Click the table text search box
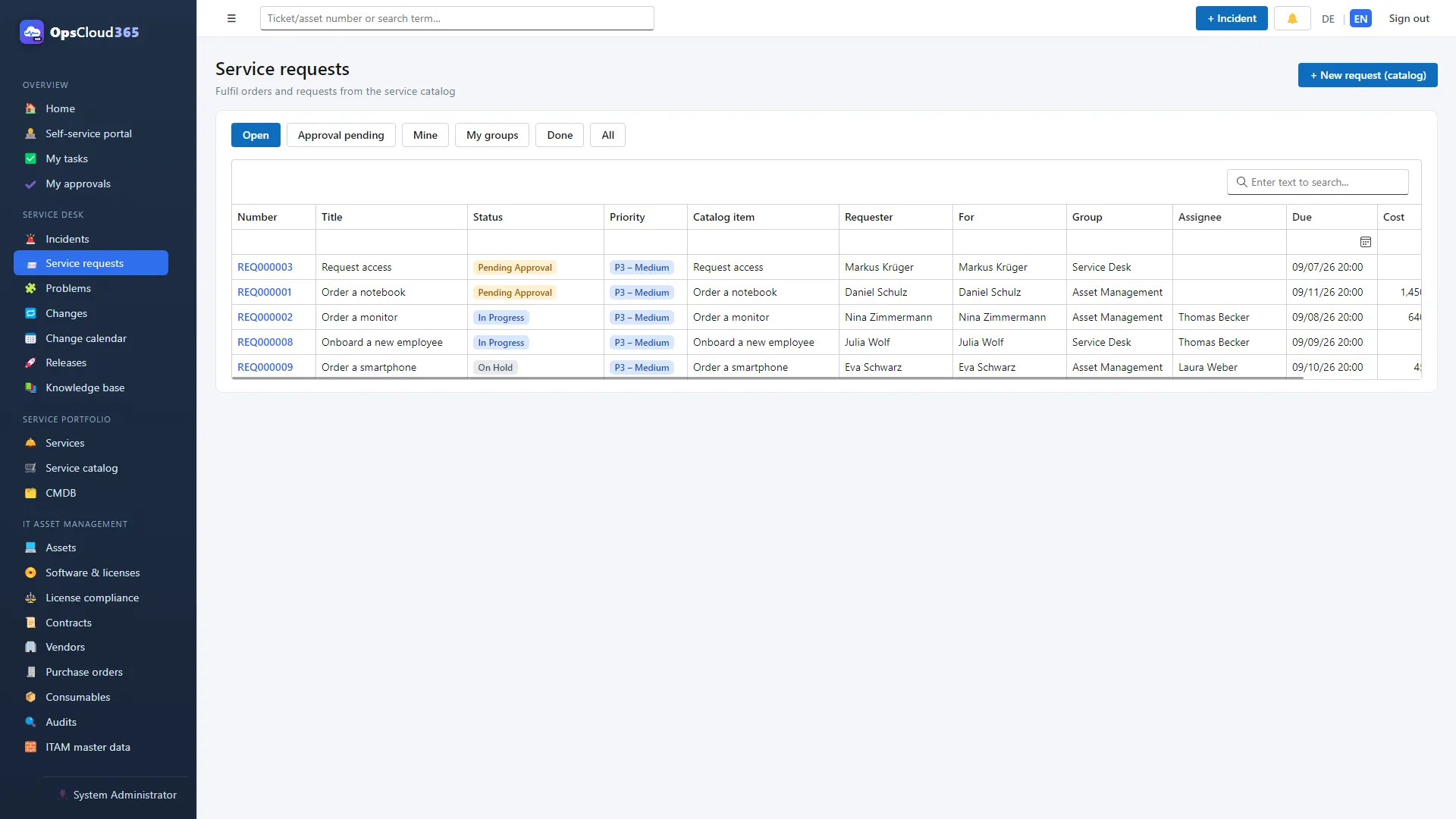Viewport: 1456px width, 819px height. 1318,182
